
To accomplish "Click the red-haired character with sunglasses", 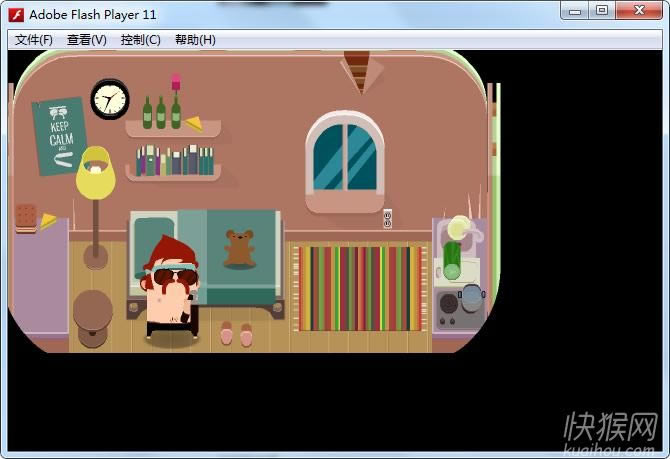I will 172,288.
